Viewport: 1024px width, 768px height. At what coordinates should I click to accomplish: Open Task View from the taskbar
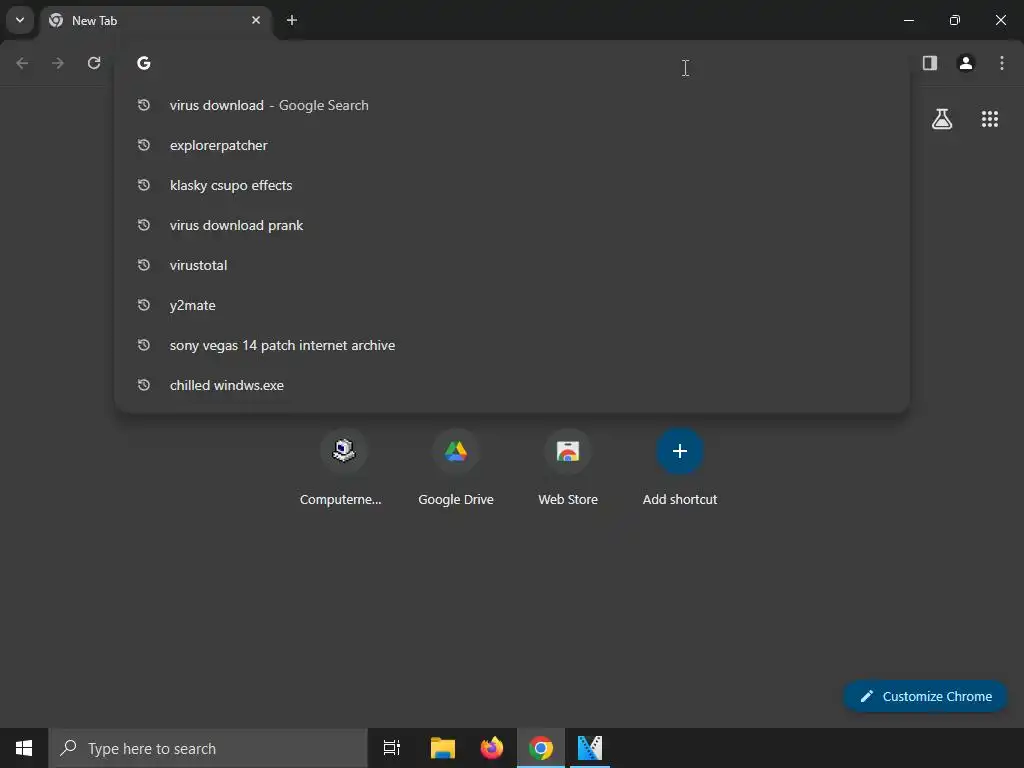coord(392,748)
